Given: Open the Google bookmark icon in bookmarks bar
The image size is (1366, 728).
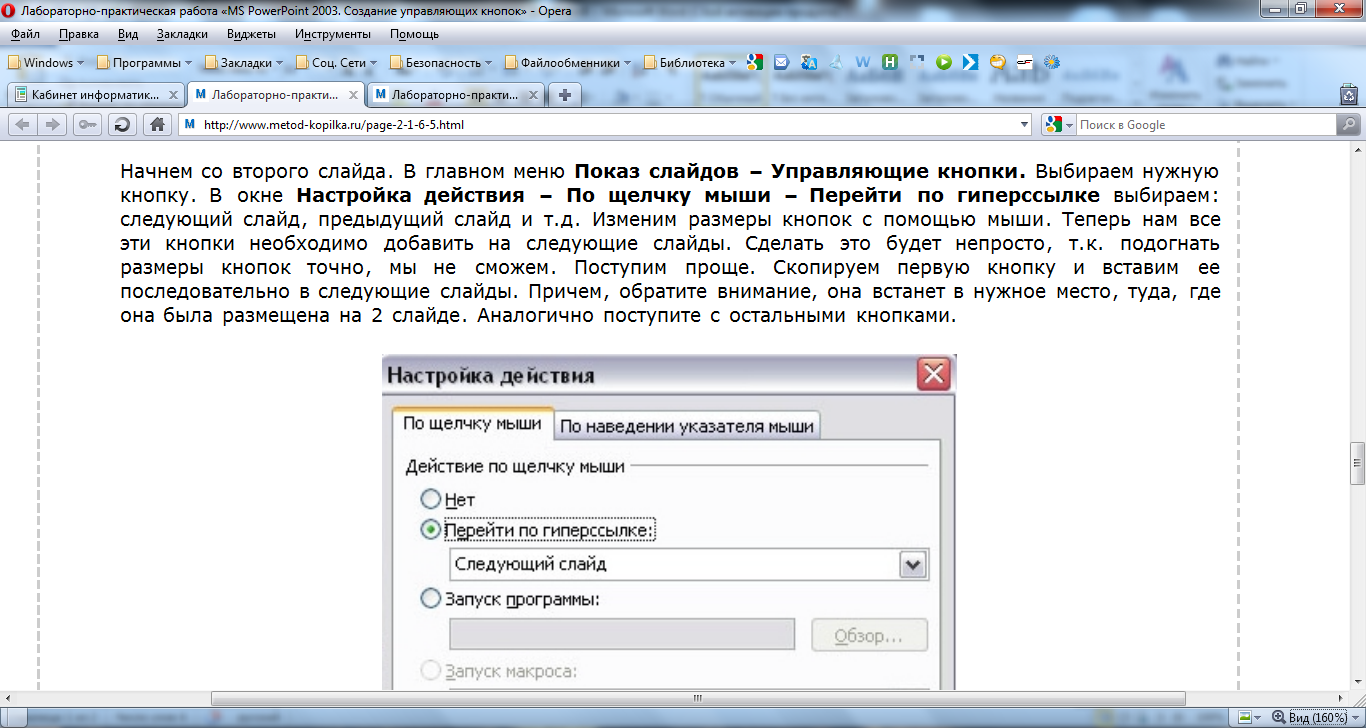Looking at the screenshot, I should 755,62.
